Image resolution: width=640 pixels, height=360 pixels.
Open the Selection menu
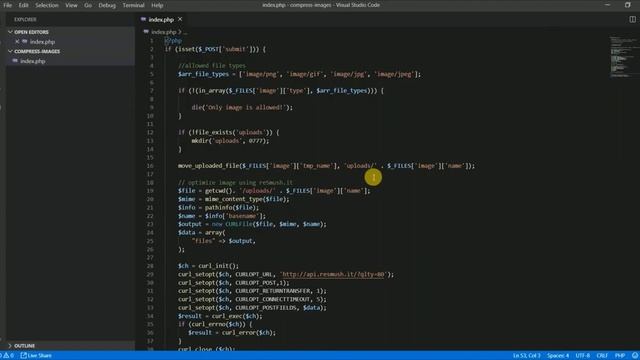(x=47, y=5)
